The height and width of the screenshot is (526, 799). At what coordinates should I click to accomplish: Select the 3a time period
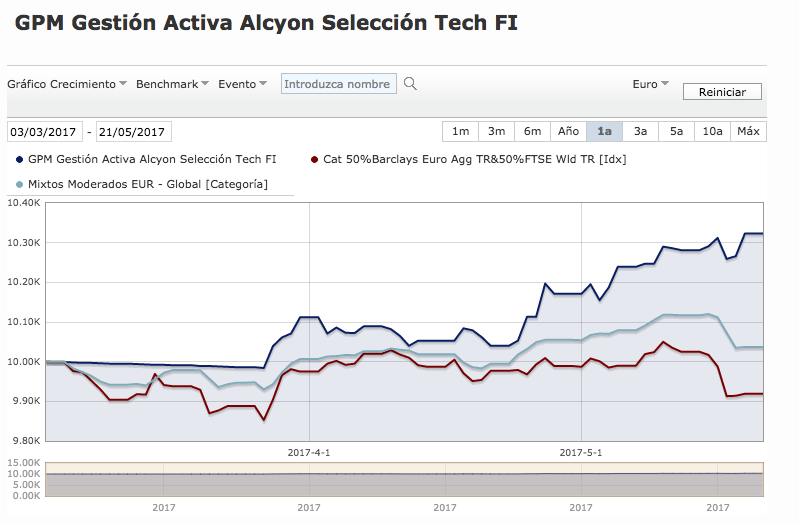[640, 131]
